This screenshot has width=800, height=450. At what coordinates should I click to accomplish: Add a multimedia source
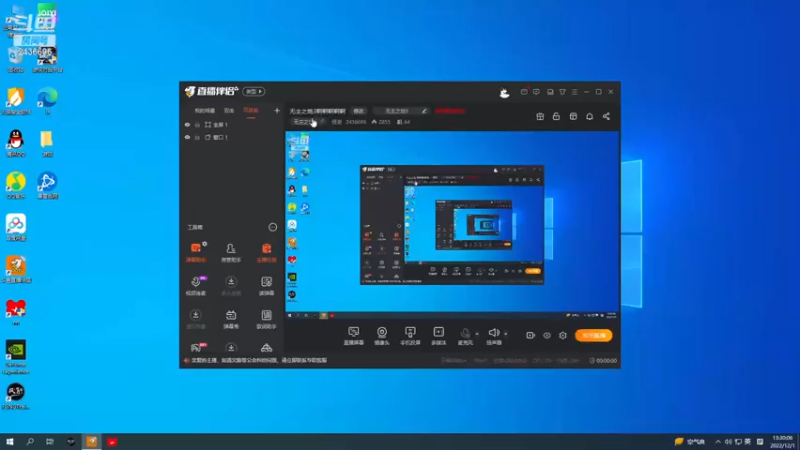pyautogui.click(x=438, y=336)
